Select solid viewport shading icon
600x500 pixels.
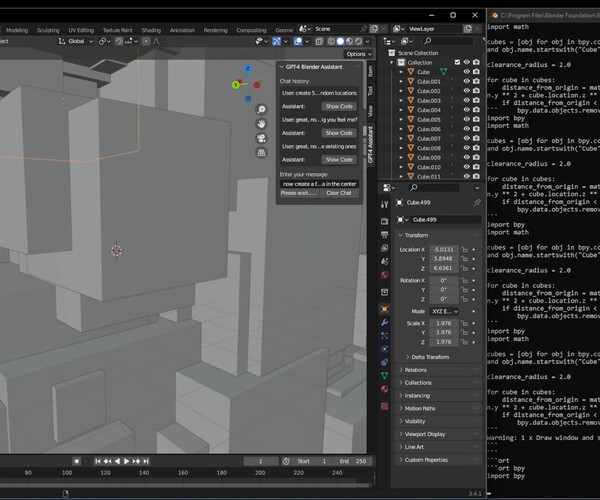[x=340, y=41]
